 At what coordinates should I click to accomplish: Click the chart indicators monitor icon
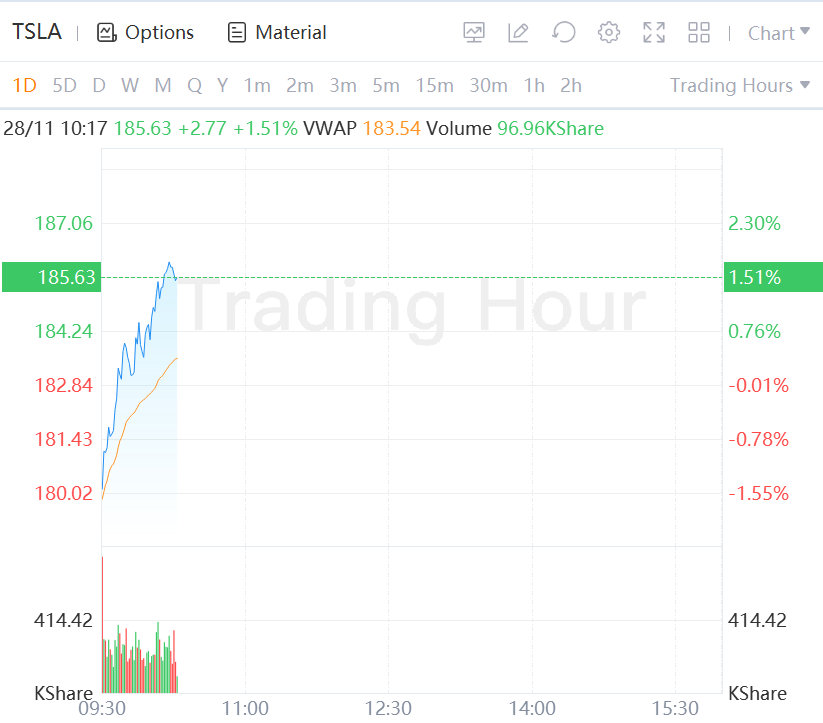coord(474,33)
